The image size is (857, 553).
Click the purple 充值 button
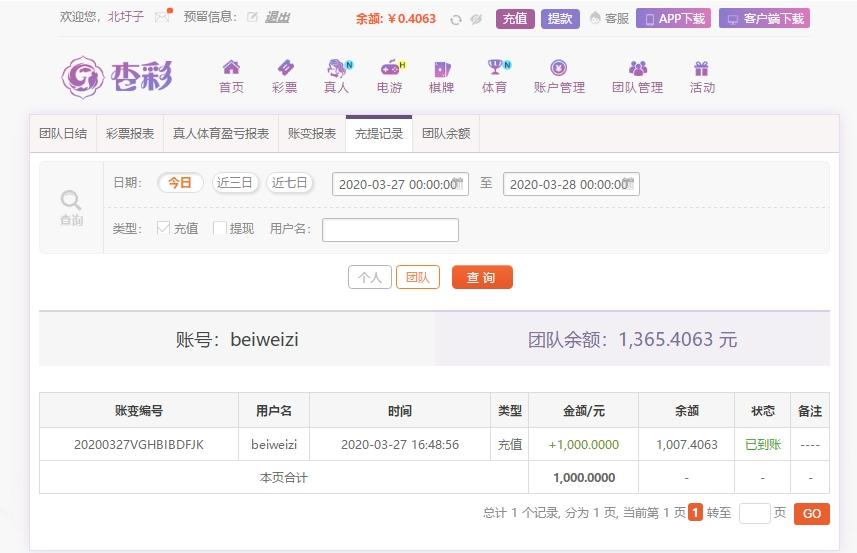click(515, 19)
